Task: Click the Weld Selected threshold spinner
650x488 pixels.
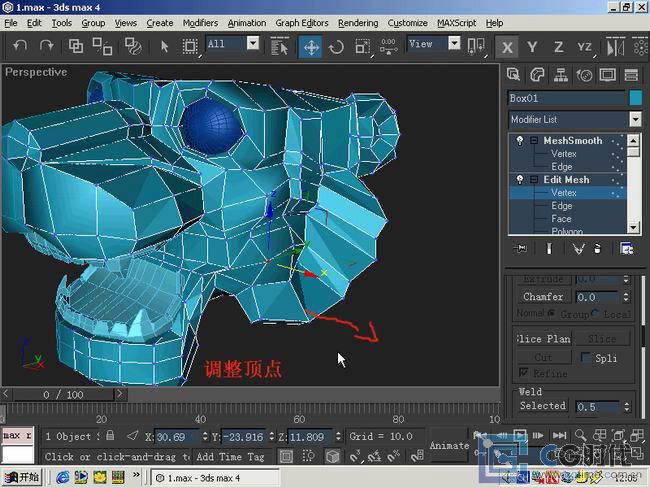Action: (626, 407)
